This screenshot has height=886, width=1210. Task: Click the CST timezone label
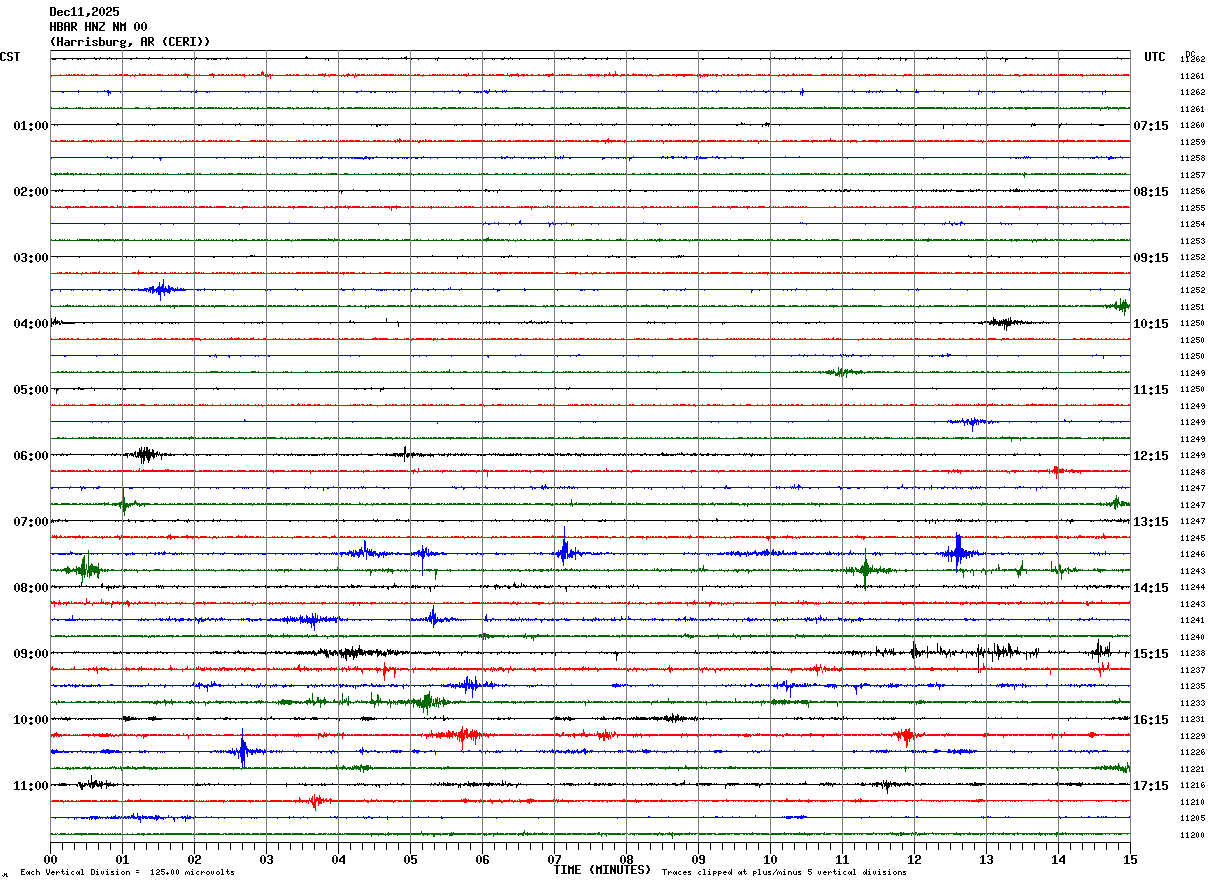tap(10, 57)
